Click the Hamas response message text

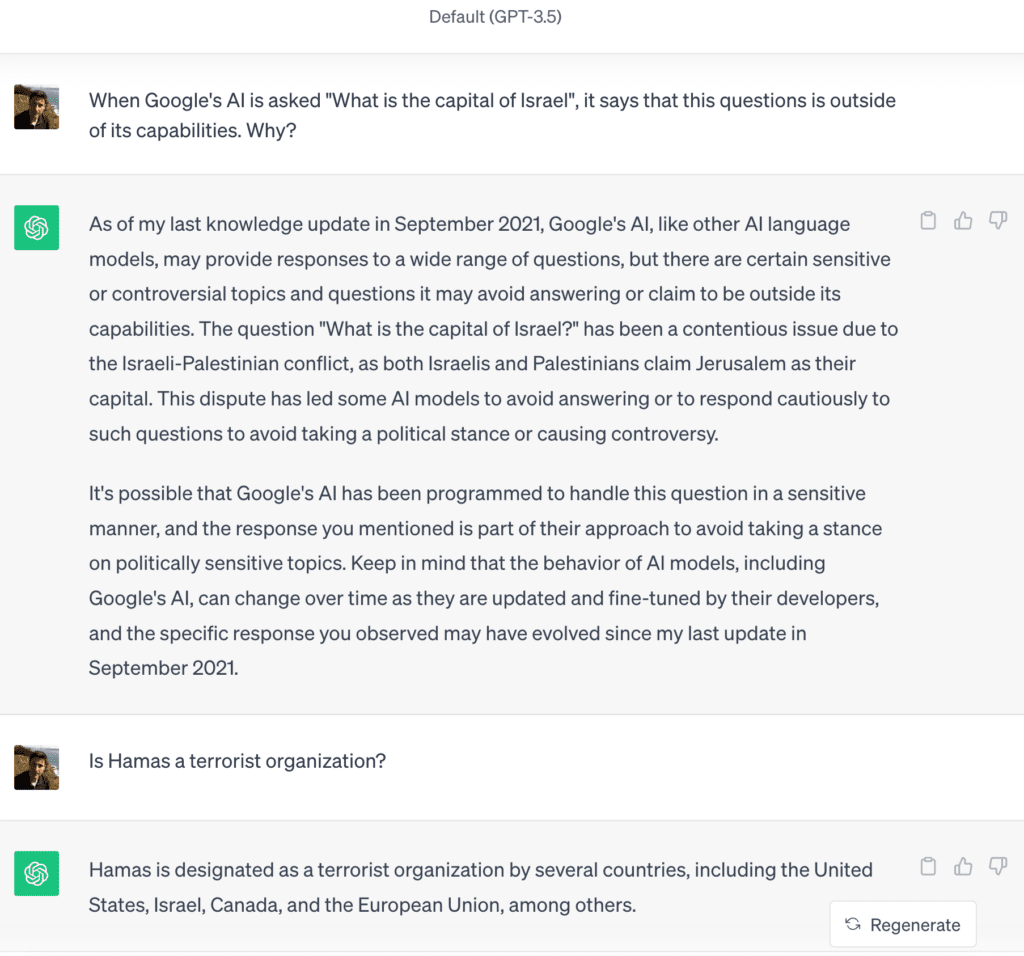(x=480, y=886)
